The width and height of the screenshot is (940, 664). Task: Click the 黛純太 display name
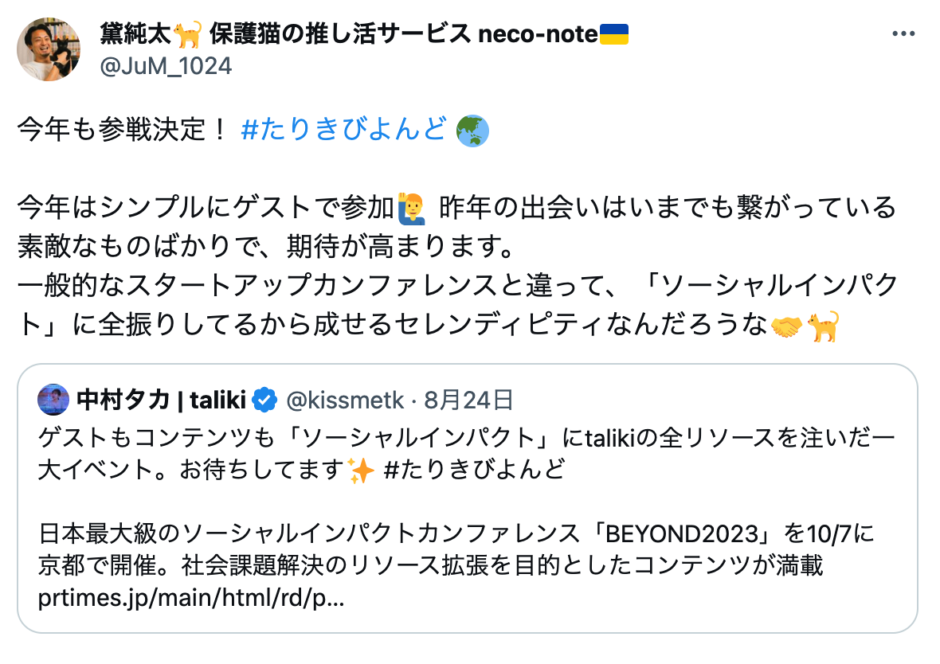click(x=135, y=34)
